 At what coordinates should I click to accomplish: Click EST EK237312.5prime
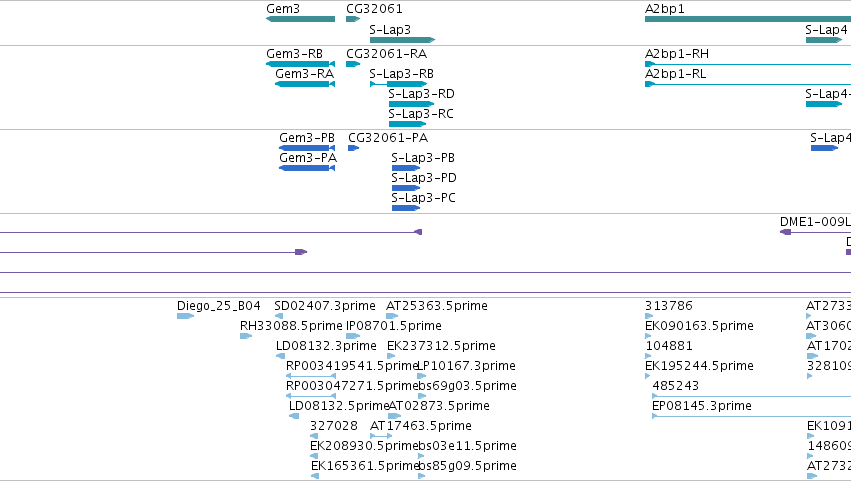(441, 346)
